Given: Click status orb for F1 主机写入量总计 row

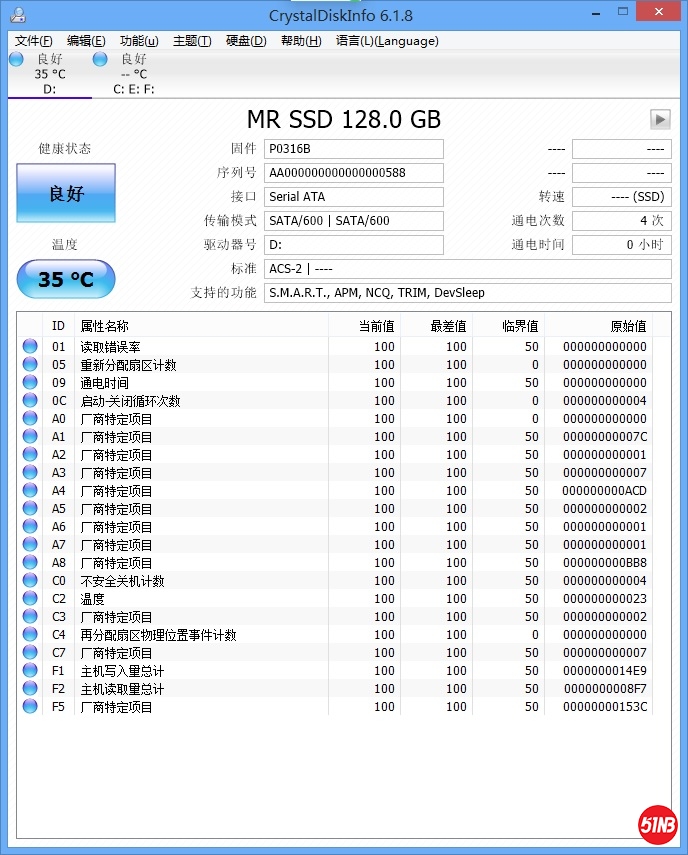Looking at the screenshot, I should point(30,671).
